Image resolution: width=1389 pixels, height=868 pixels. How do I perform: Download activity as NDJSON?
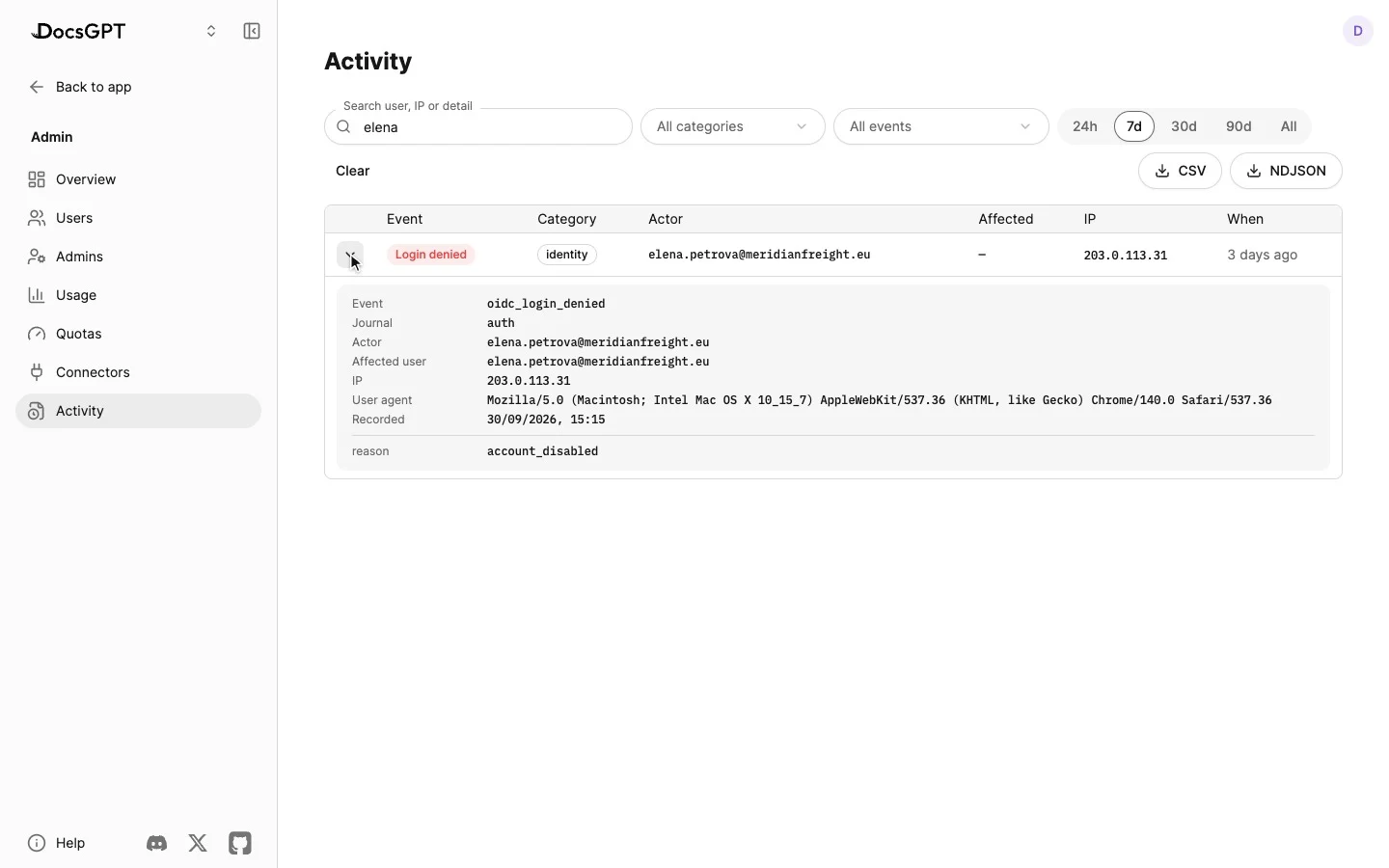(x=1286, y=171)
